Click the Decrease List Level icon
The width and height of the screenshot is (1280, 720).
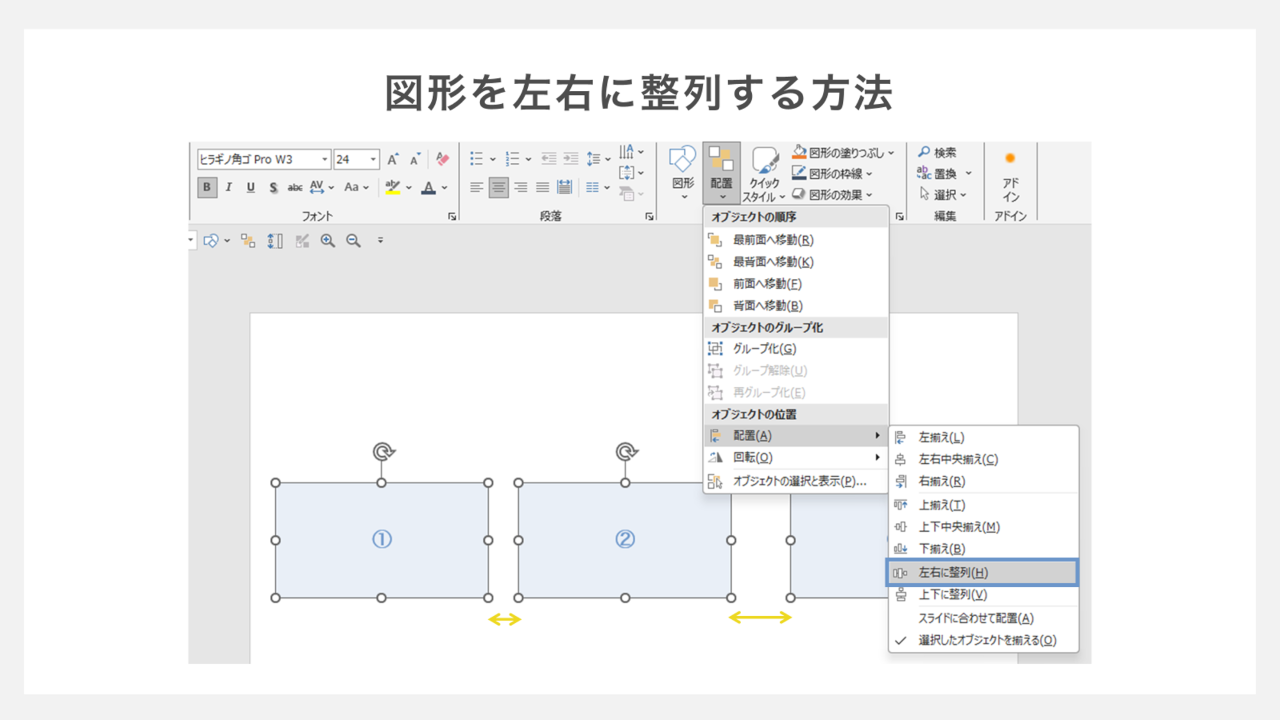pyautogui.click(x=548, y=159)
